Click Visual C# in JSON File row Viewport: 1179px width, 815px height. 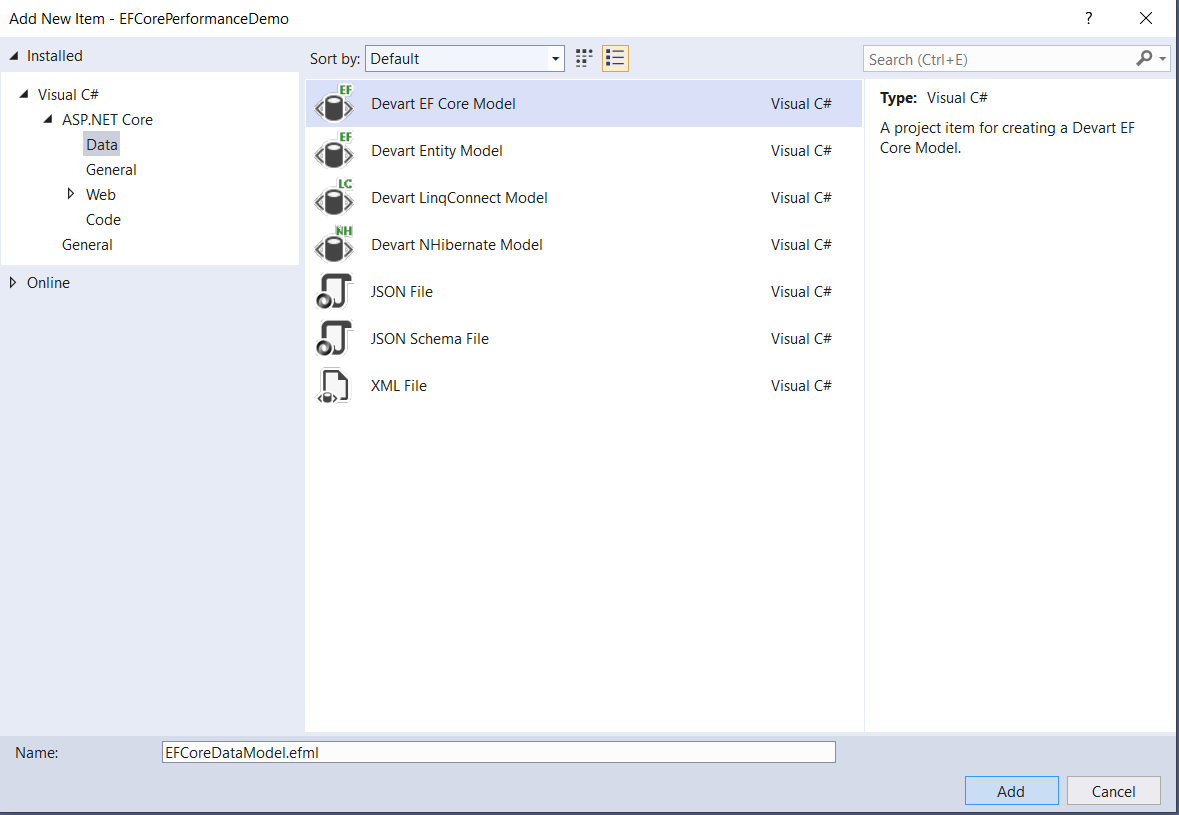tap(801, 292)
